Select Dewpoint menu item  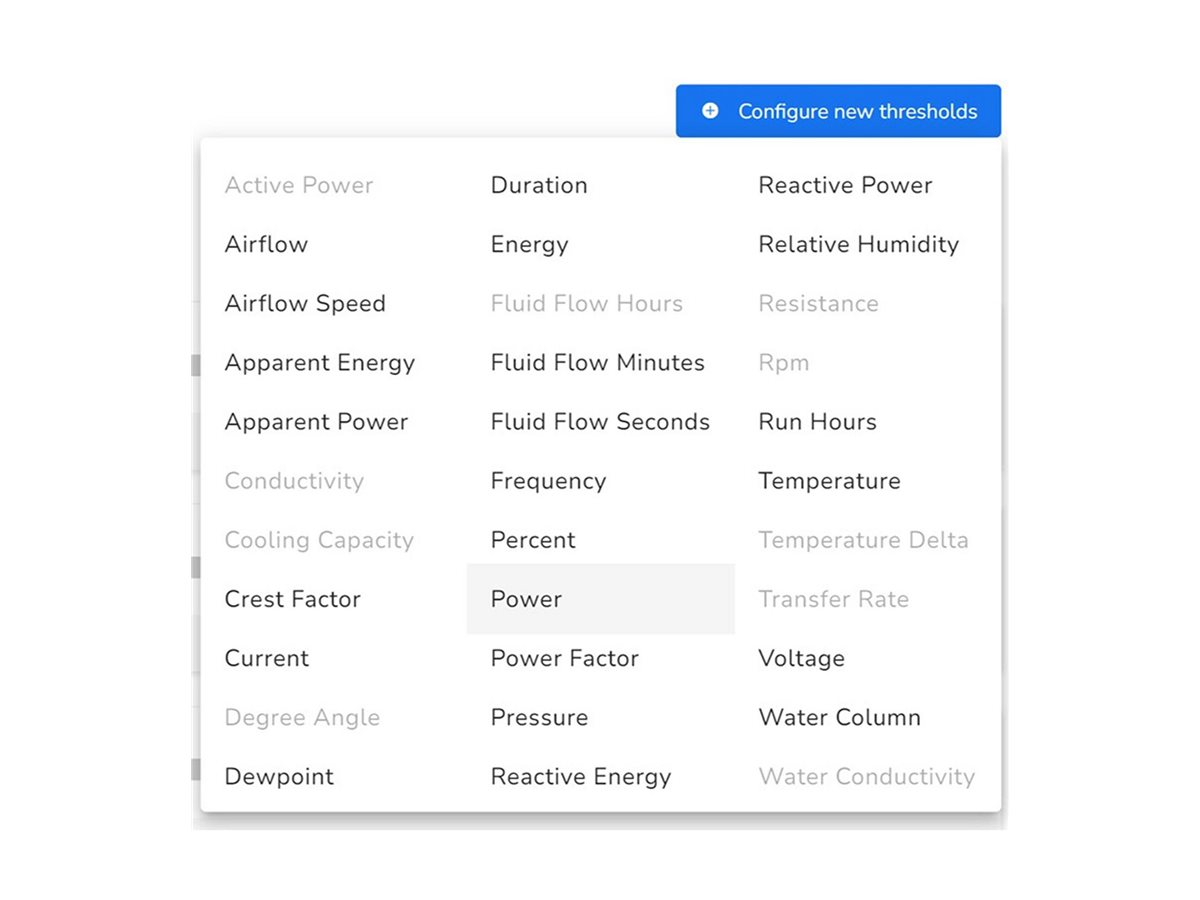click(x=279, y=776)
